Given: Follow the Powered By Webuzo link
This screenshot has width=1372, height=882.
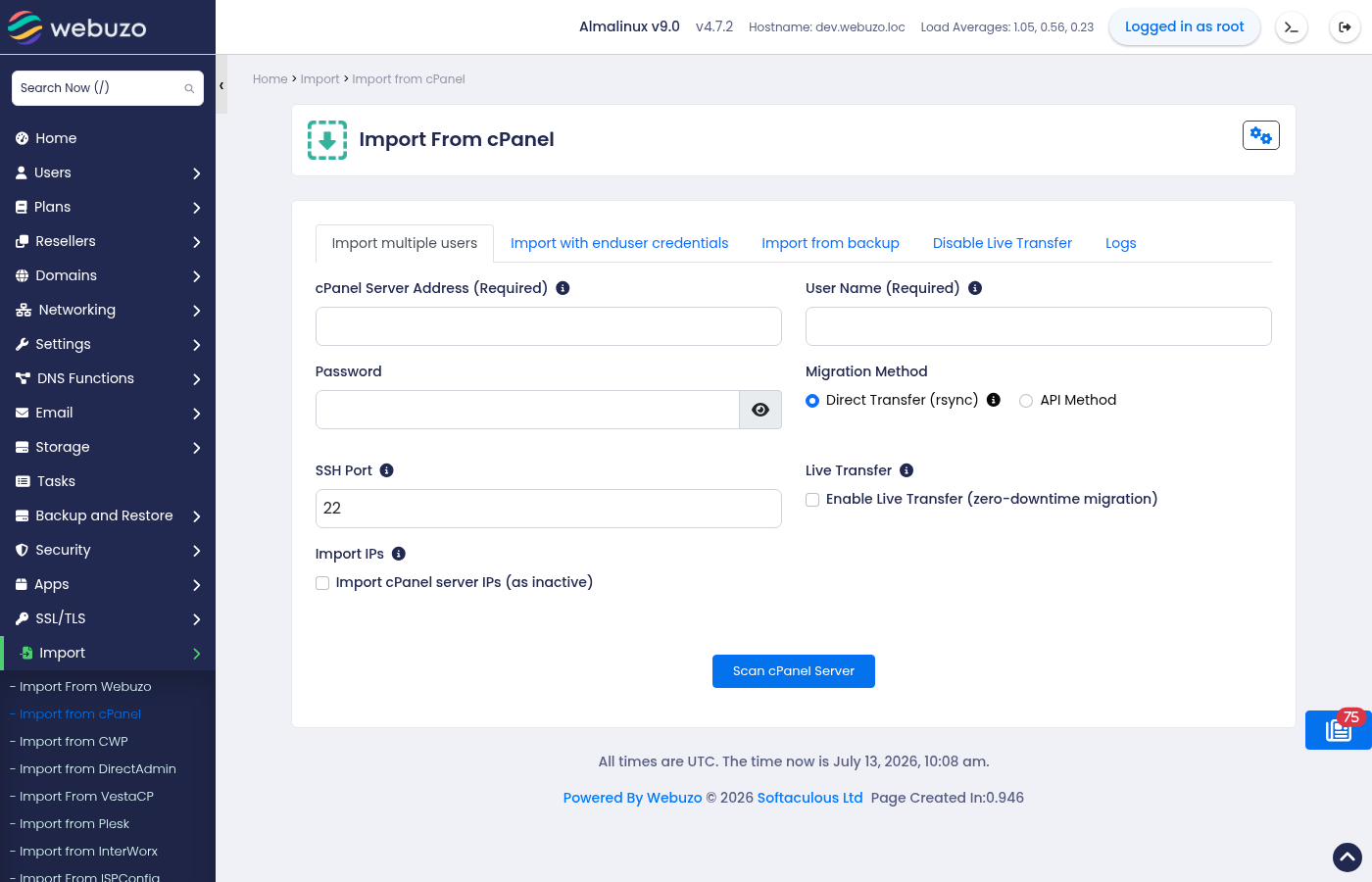Looking at the screenshot, I should click(x=633, y=798).
